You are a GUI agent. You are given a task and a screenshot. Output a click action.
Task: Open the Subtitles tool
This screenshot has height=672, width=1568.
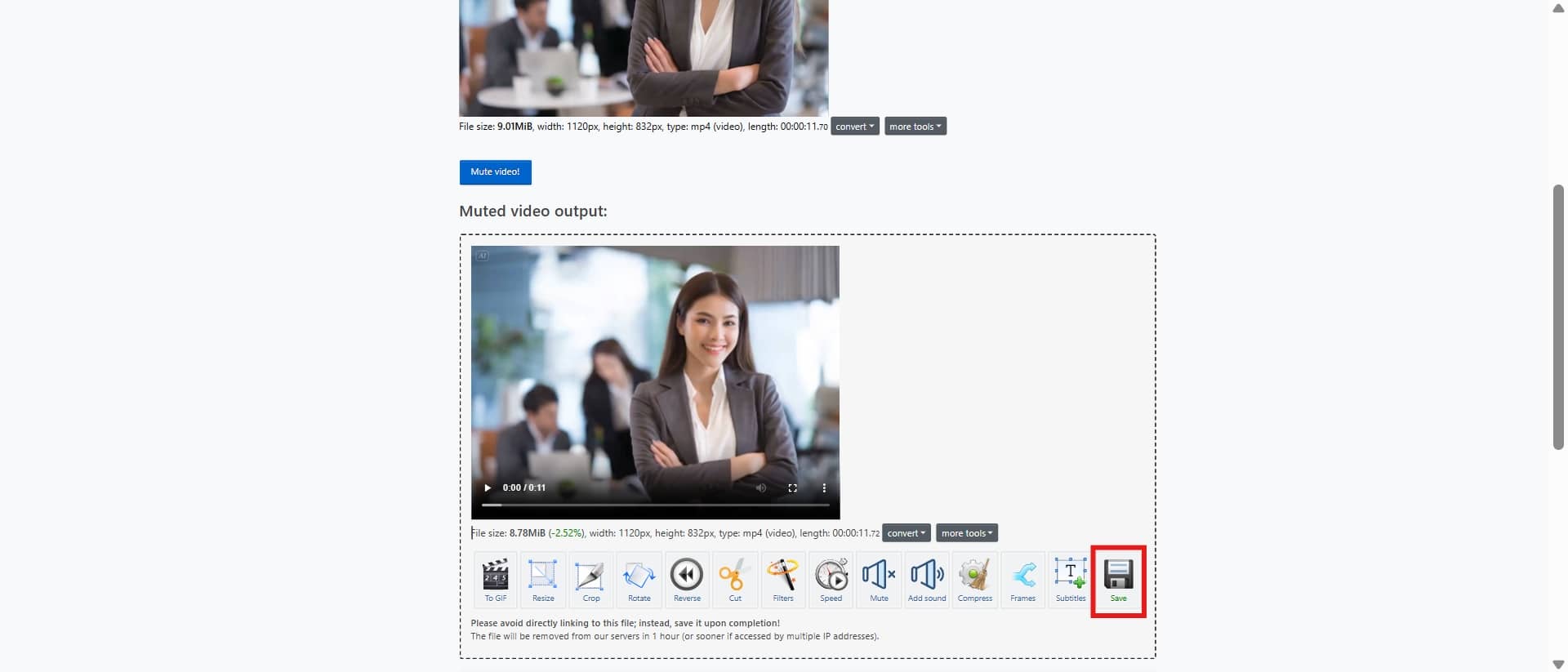(1071, 580)
